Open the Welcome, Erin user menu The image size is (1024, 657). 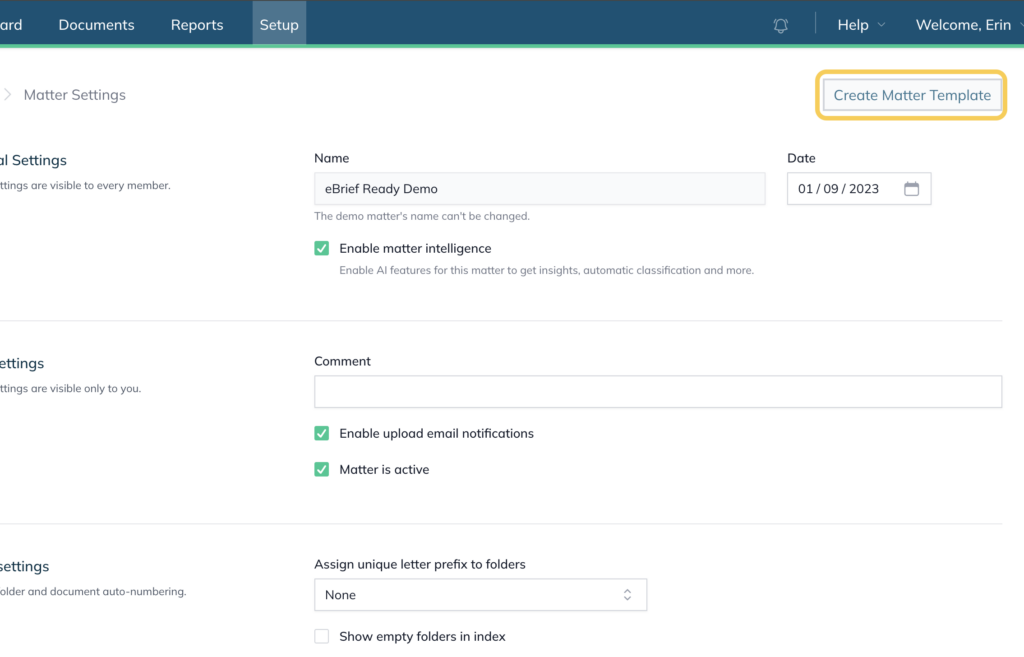pos(969,25)
